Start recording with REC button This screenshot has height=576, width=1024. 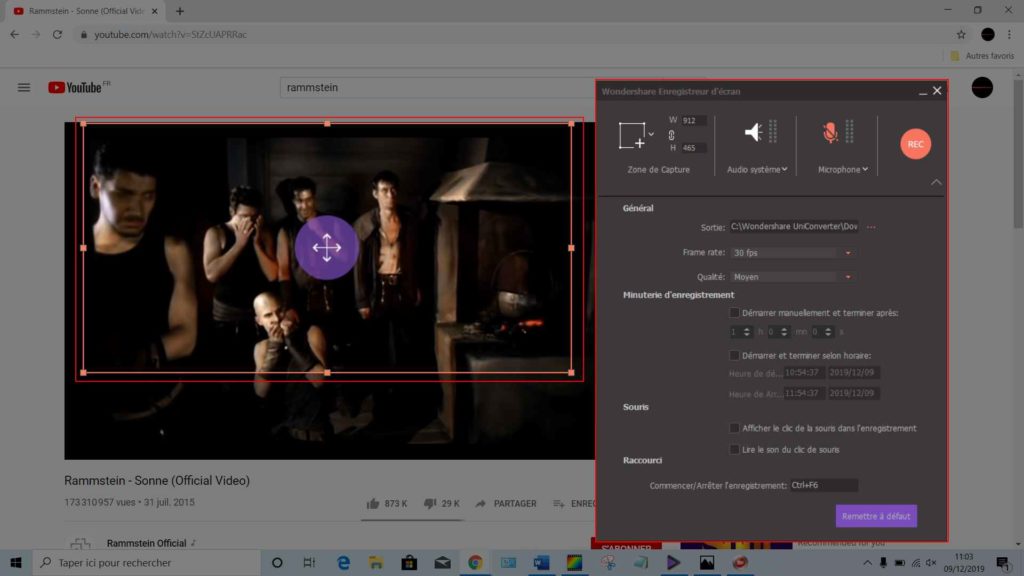(915, 144)
